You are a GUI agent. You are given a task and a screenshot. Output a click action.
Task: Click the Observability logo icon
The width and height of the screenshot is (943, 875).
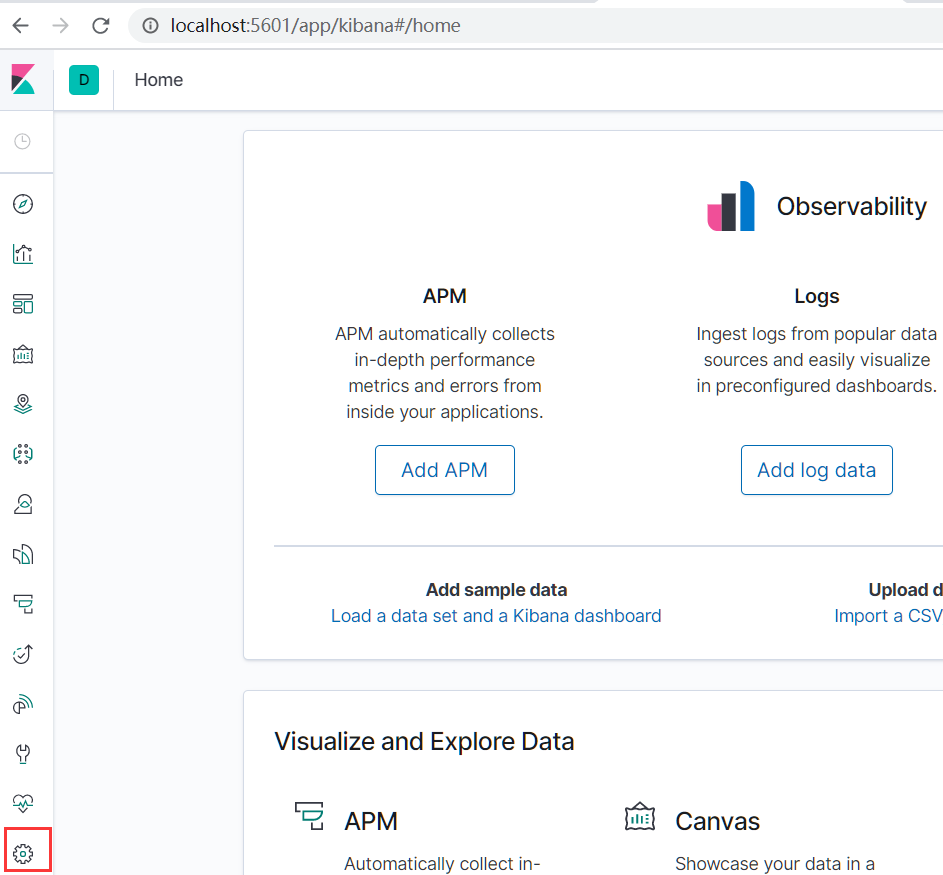(x=731, y=206)
